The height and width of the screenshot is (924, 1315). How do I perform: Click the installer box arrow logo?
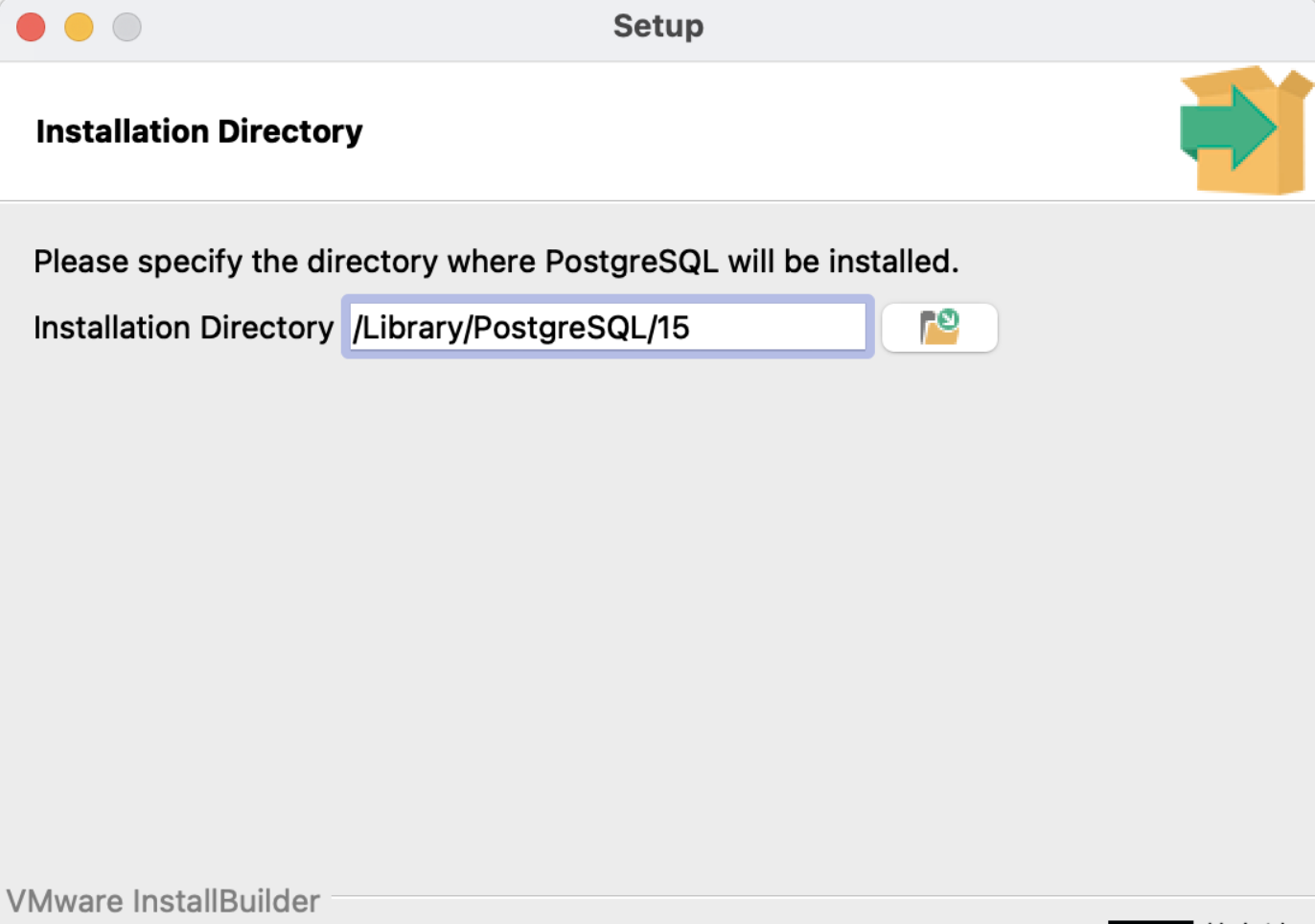(1244, 130)
